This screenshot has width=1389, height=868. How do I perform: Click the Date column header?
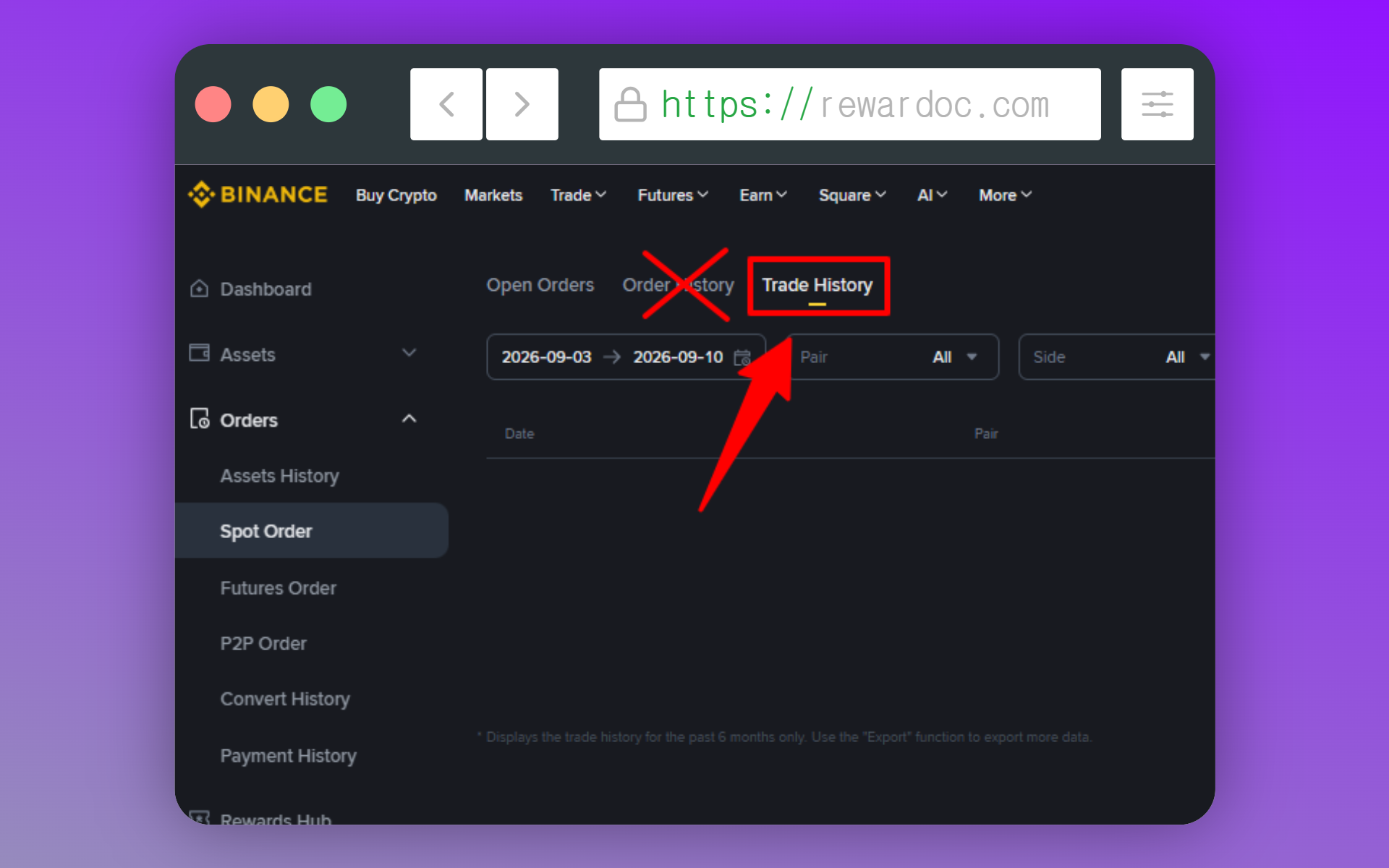519,434
